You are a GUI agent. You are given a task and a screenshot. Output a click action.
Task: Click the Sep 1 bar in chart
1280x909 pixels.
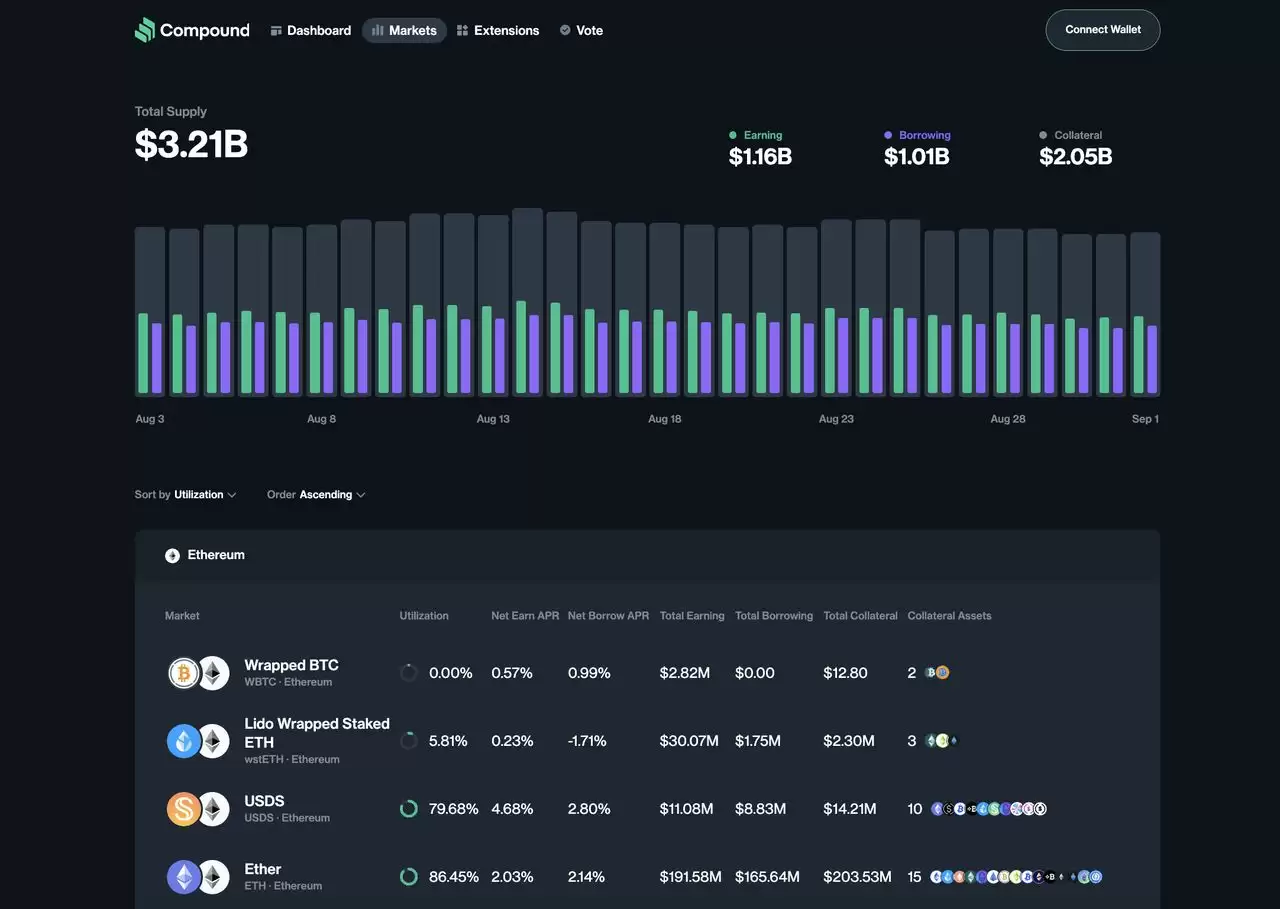1145,314
